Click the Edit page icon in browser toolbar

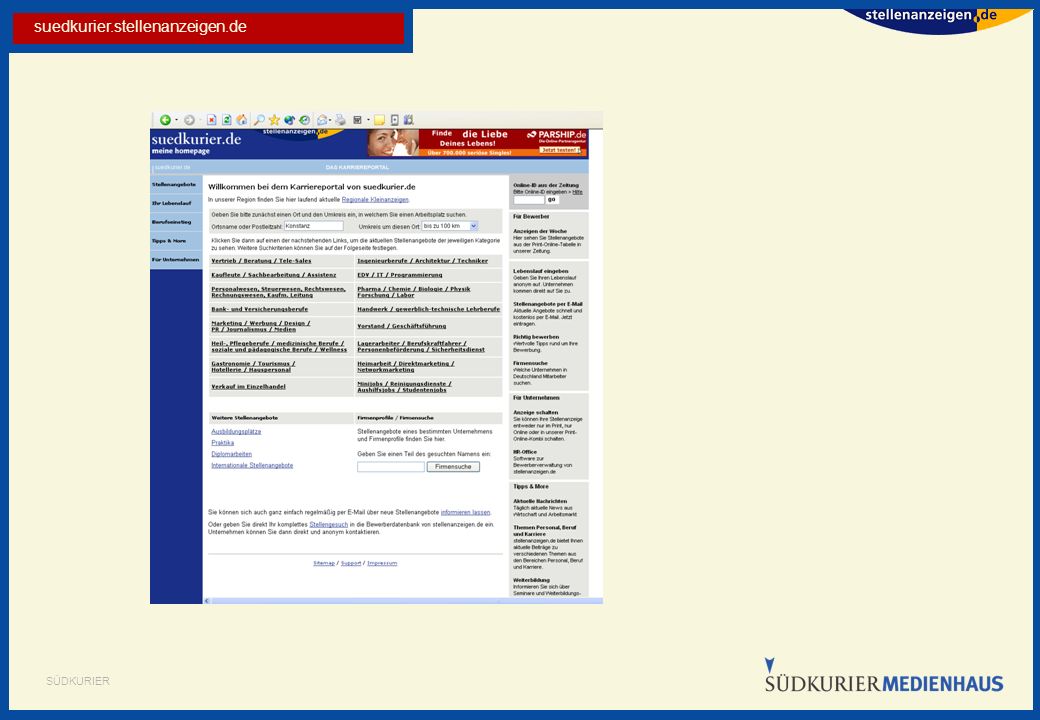pos(358,120)
